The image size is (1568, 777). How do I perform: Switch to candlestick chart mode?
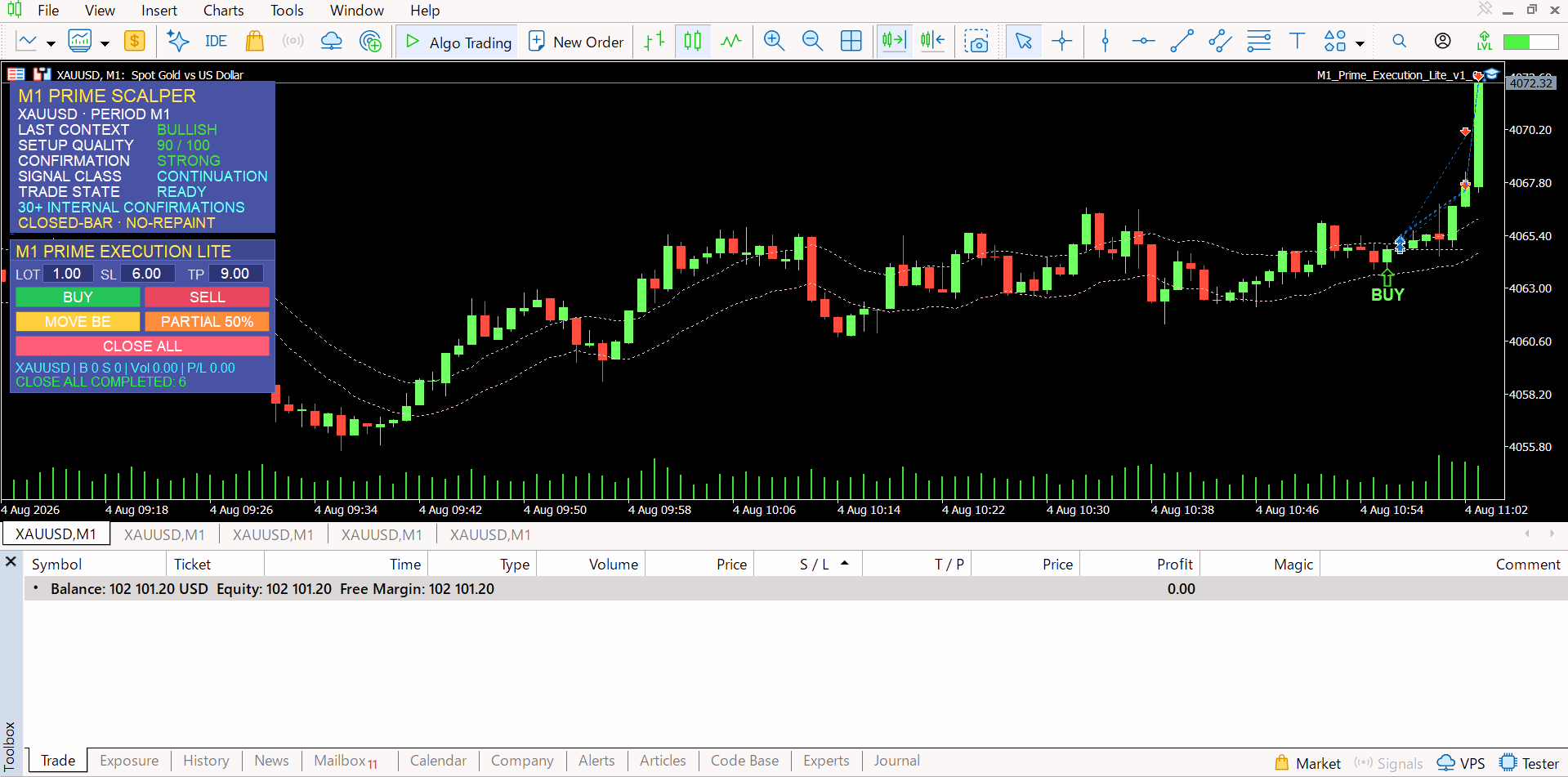pyautogui.click(x=693, y=41)
